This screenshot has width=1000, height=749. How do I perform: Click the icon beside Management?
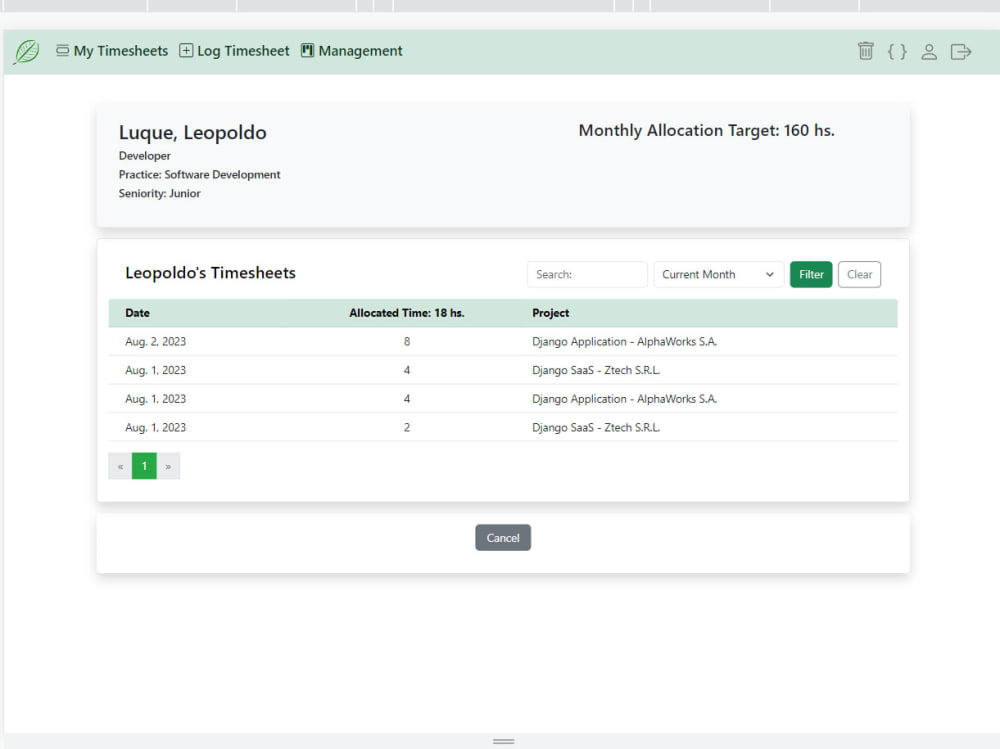click(x=306, y=50)
